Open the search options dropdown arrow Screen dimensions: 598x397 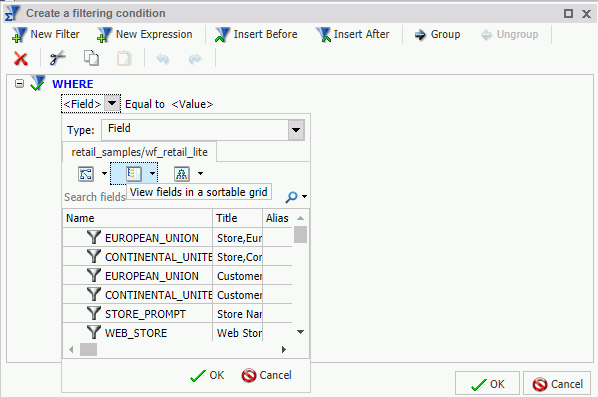(x=304, y=197)
